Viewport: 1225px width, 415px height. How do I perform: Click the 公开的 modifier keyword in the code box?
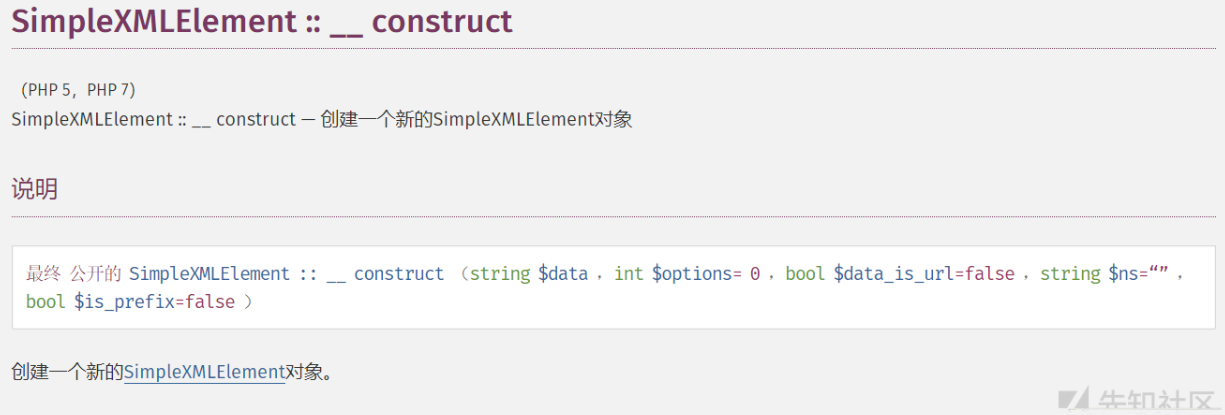(x=95, y=274)
